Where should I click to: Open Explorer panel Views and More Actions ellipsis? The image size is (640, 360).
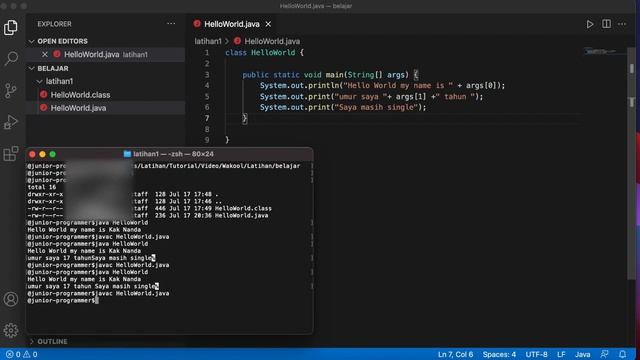(x=171, y=24)
